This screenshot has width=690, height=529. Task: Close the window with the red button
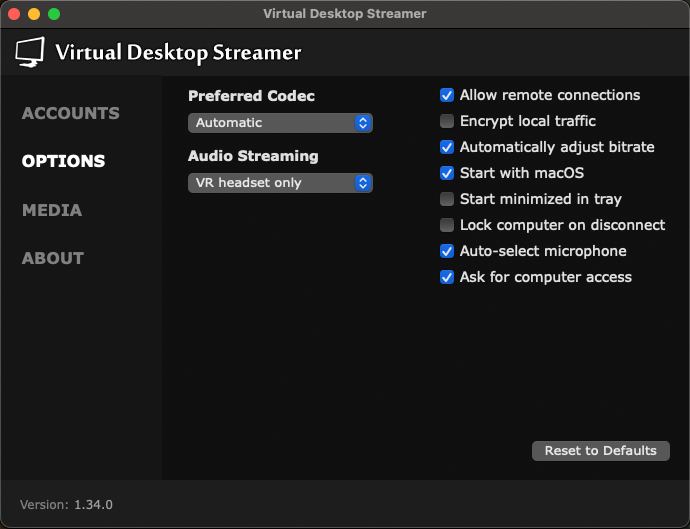pyautogui.click(x=14, y=14)
